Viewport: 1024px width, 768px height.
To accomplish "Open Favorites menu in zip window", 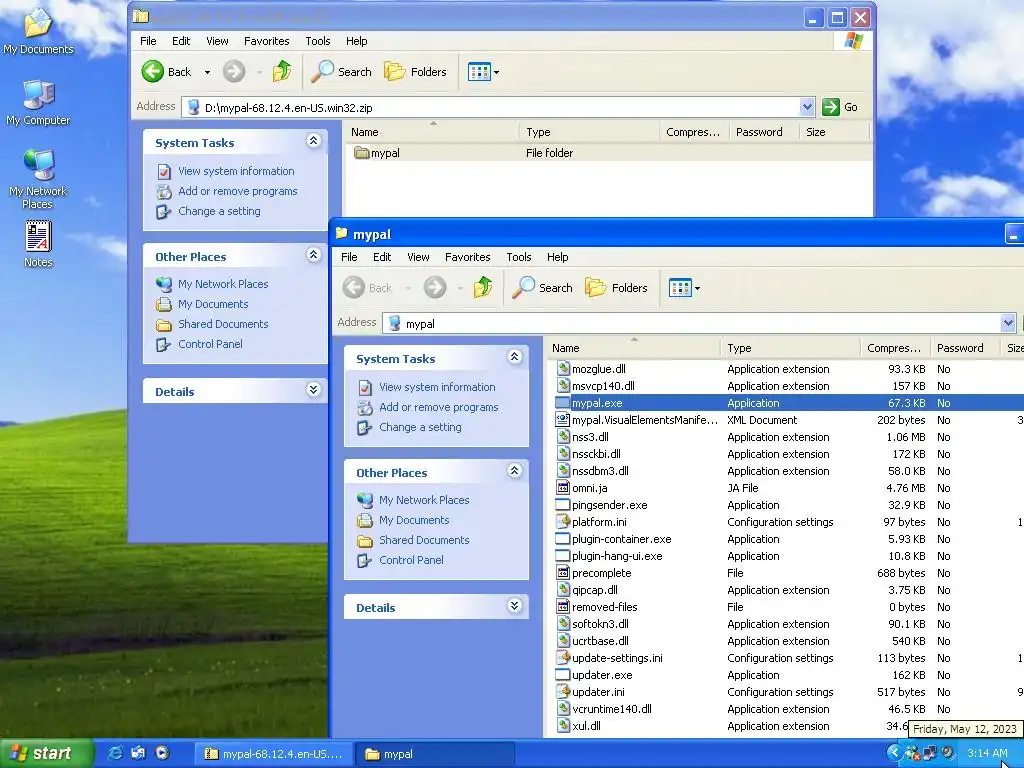I will [266, 40].
